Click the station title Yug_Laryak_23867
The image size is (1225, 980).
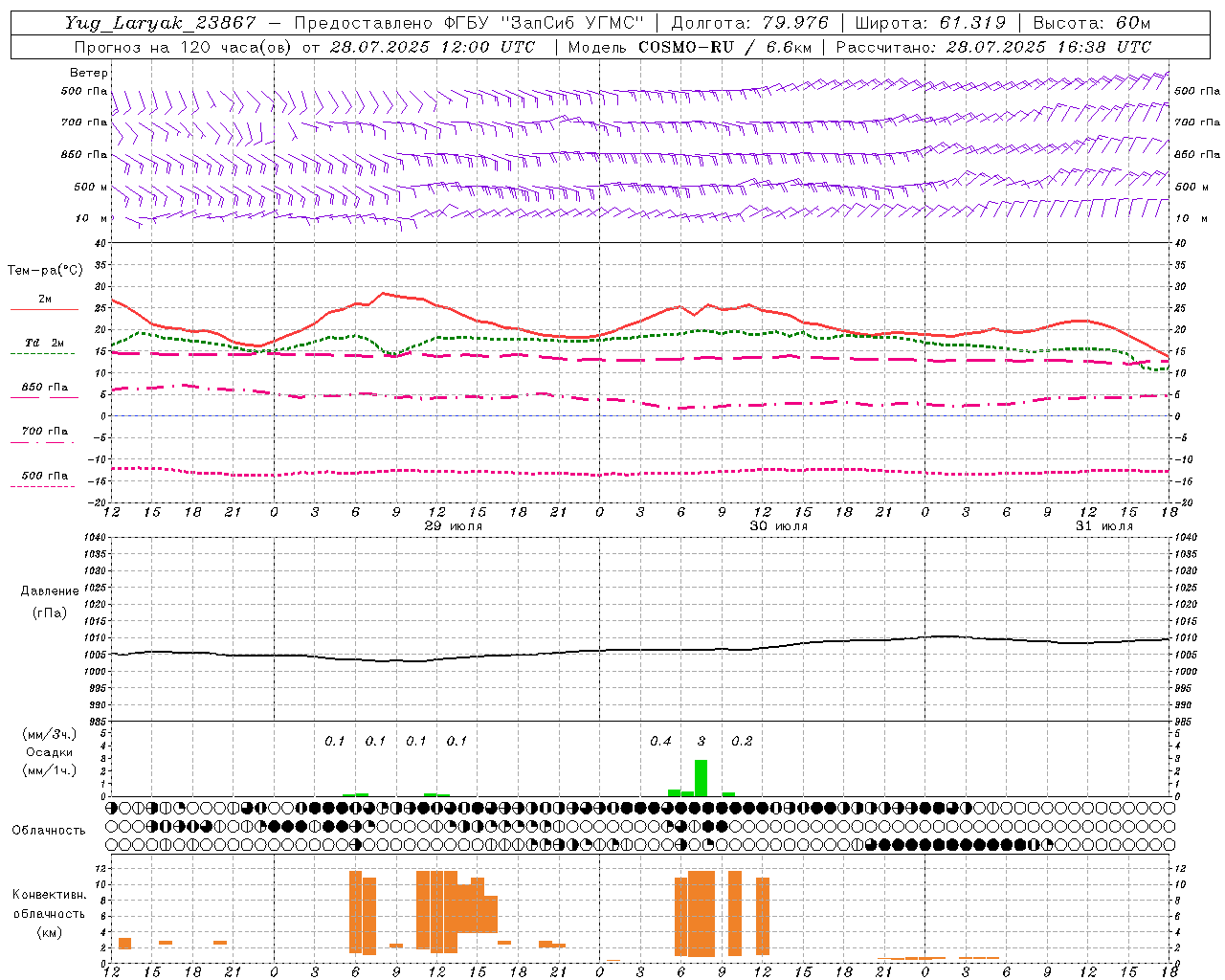[x=161, y=23]
